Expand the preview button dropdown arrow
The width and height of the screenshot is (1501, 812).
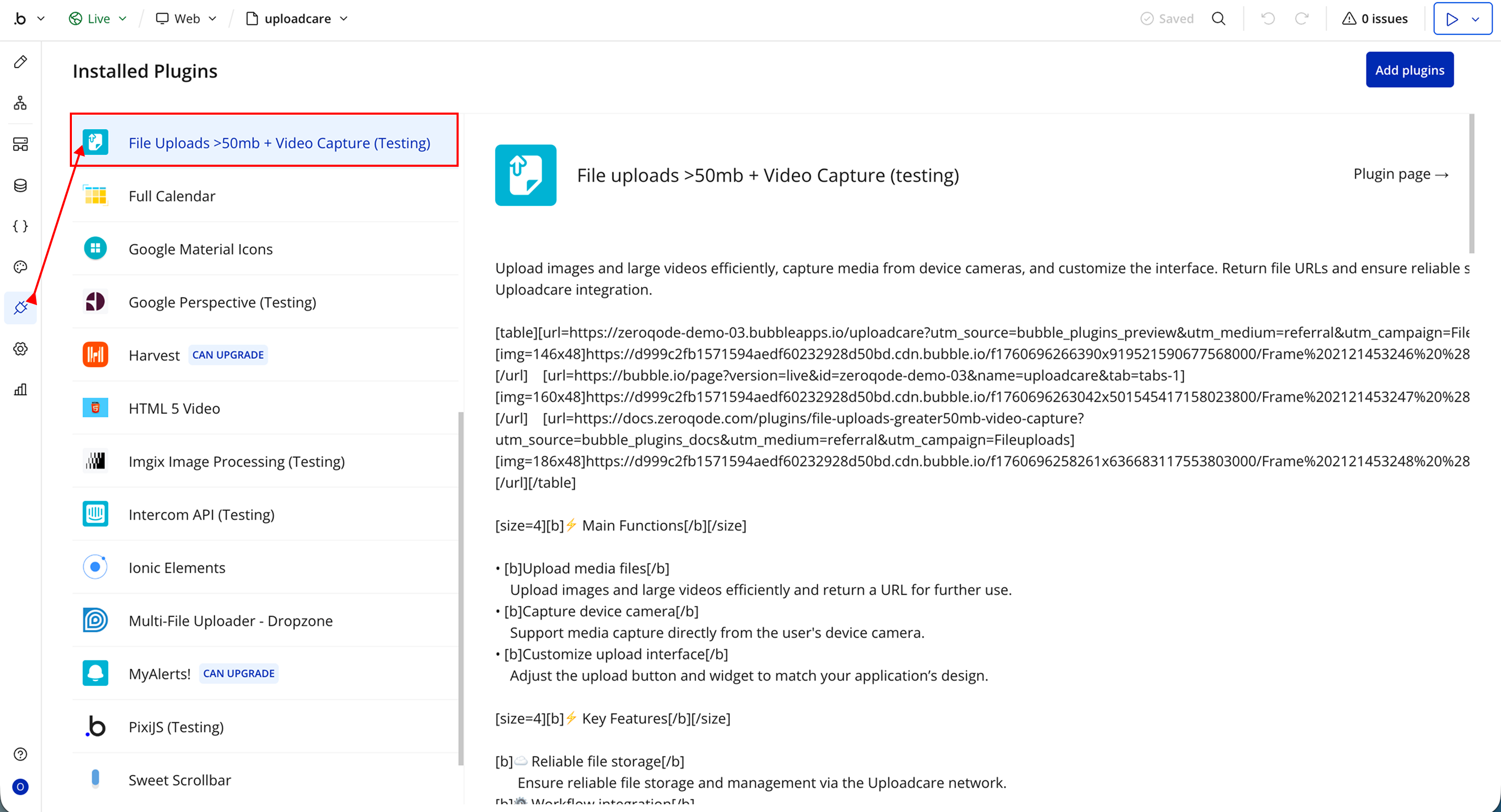tap(1475, 19)
